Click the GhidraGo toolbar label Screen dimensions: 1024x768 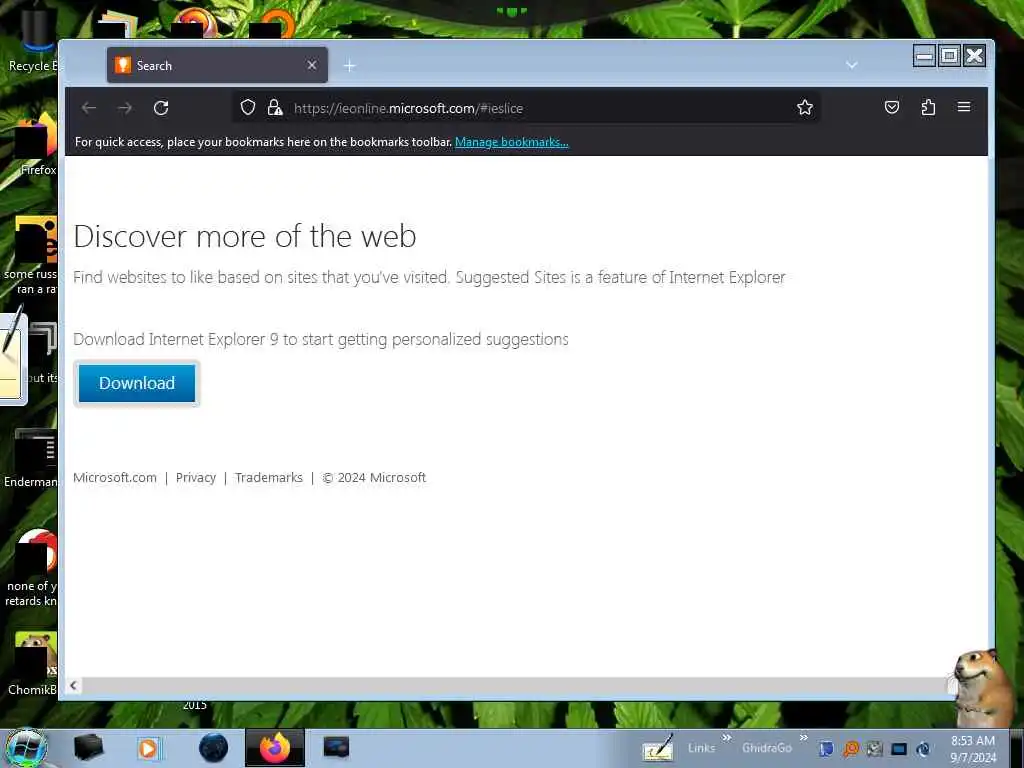tap(767, 748)
